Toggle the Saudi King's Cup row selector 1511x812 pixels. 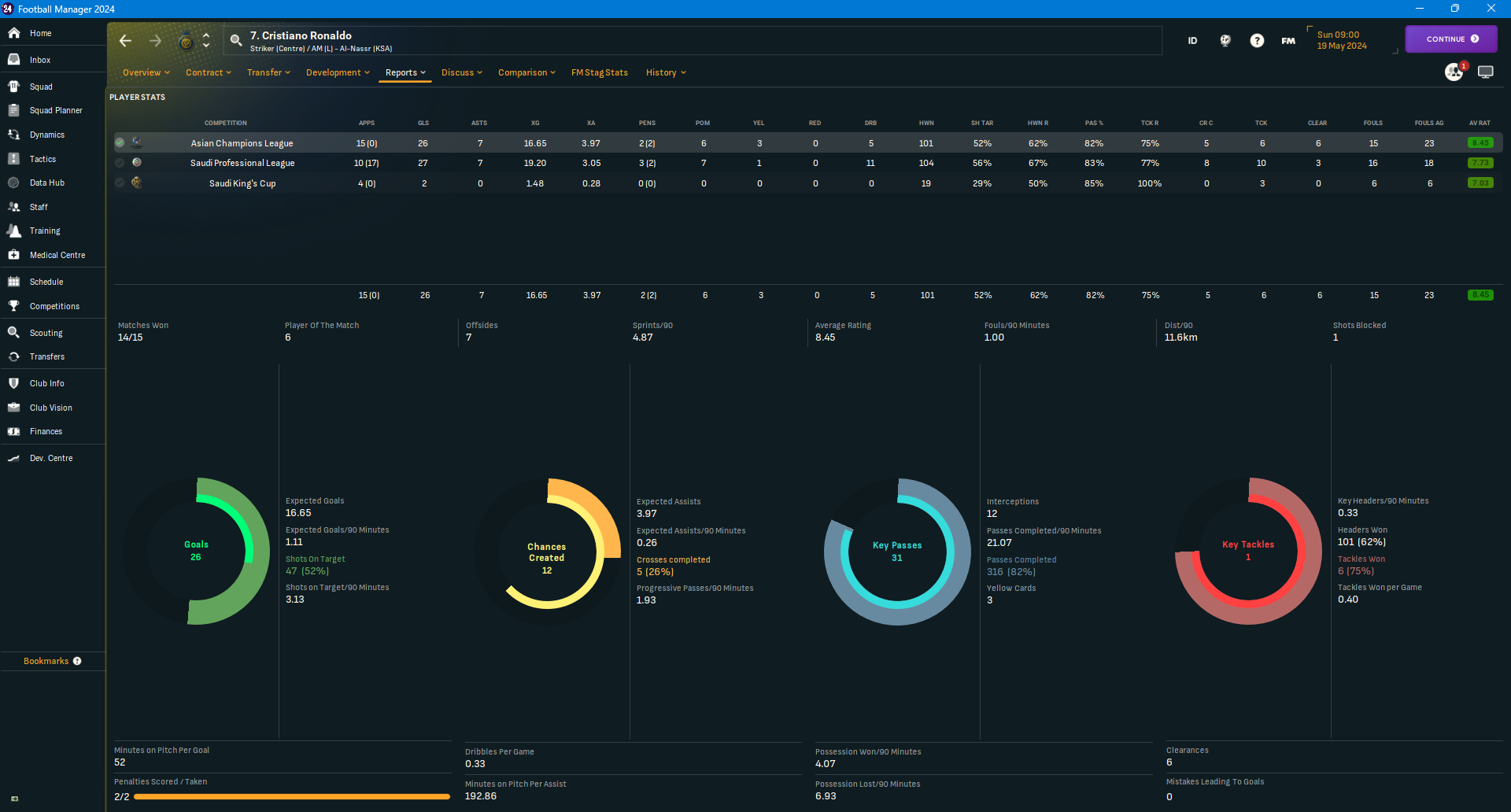click(120, 183)
